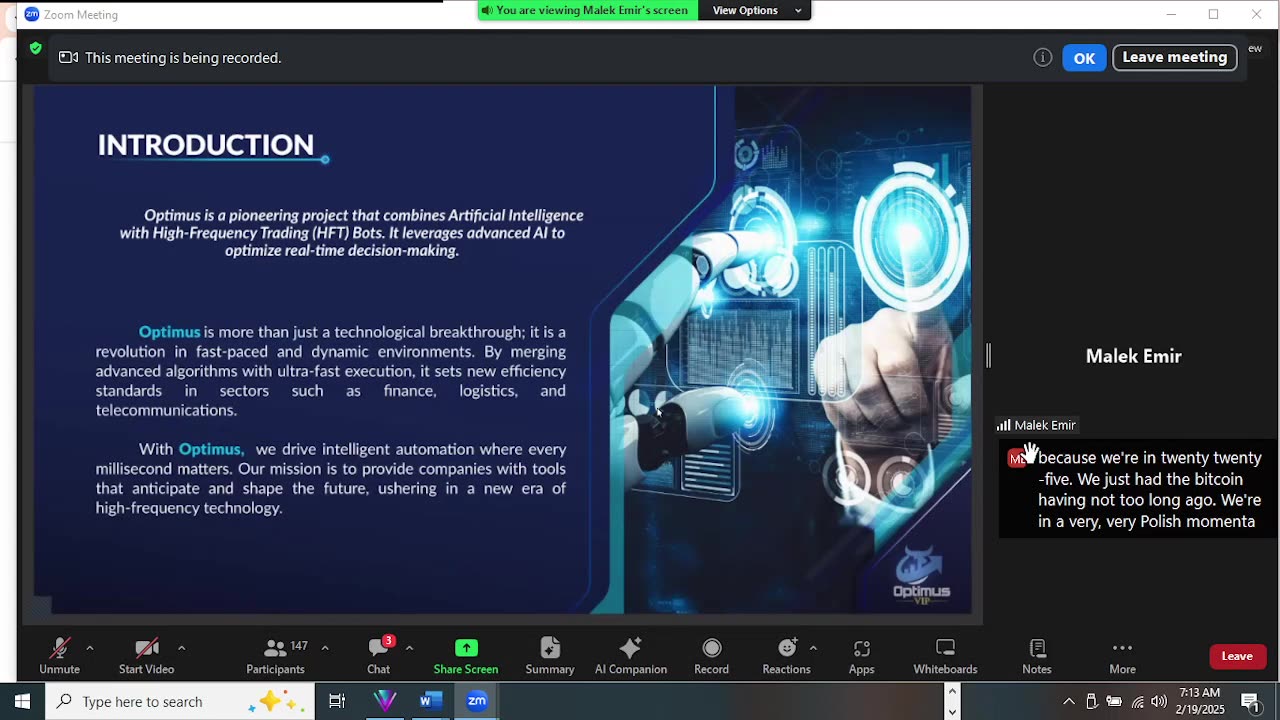Click the red Leave button
Image resolution: width=1280 pixels, height=720 pixels.
click(x=1237, y=656)
